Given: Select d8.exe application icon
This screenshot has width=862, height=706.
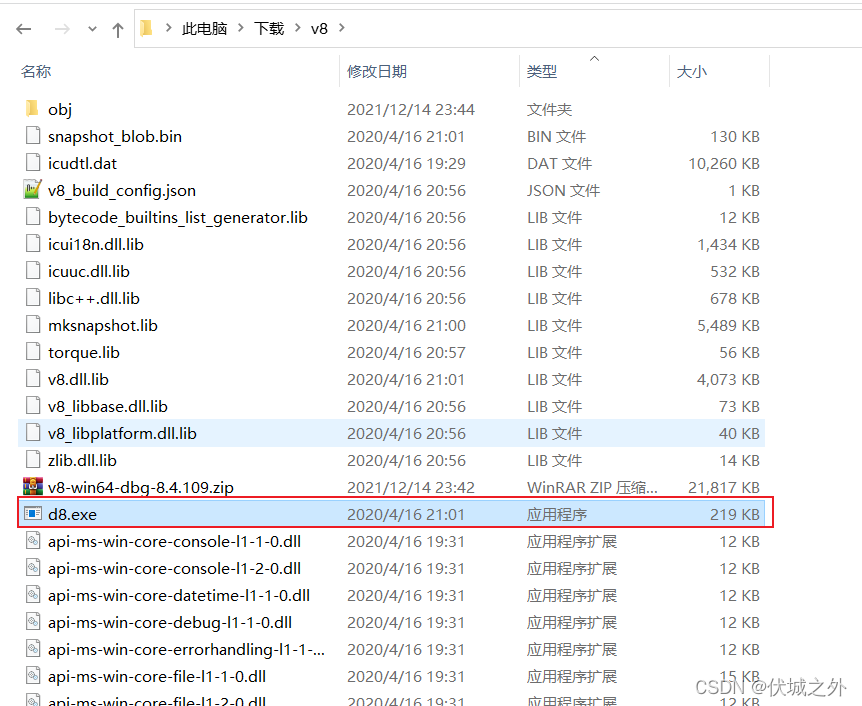Looking at the screenshot, I should pos(33,514).
